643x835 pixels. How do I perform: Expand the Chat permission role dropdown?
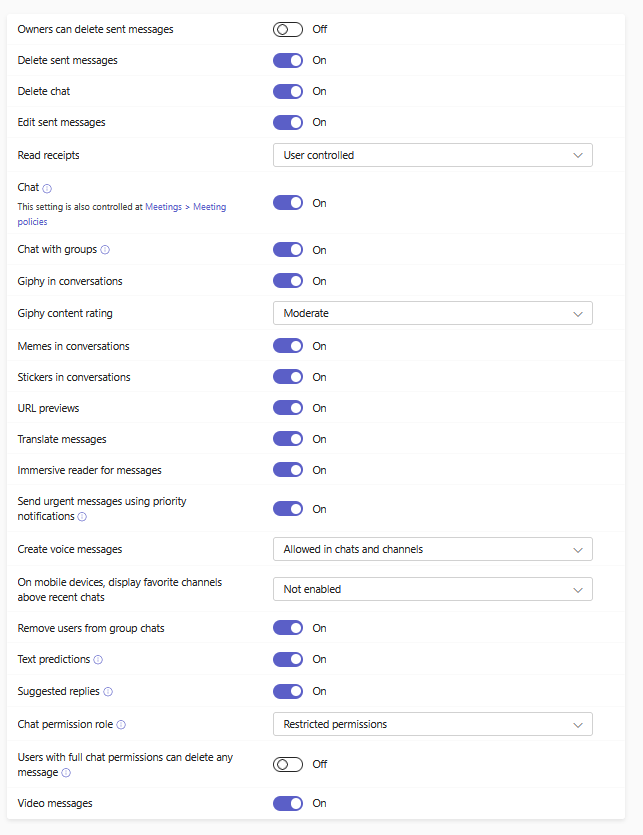tap(432, 724)
